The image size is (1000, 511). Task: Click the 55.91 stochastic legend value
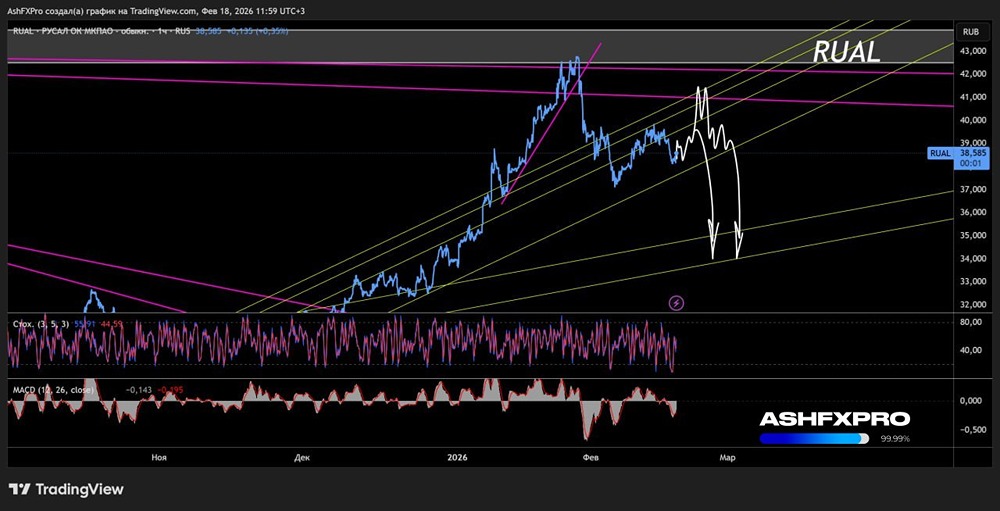pyautogui.click(x=86, y=324)
